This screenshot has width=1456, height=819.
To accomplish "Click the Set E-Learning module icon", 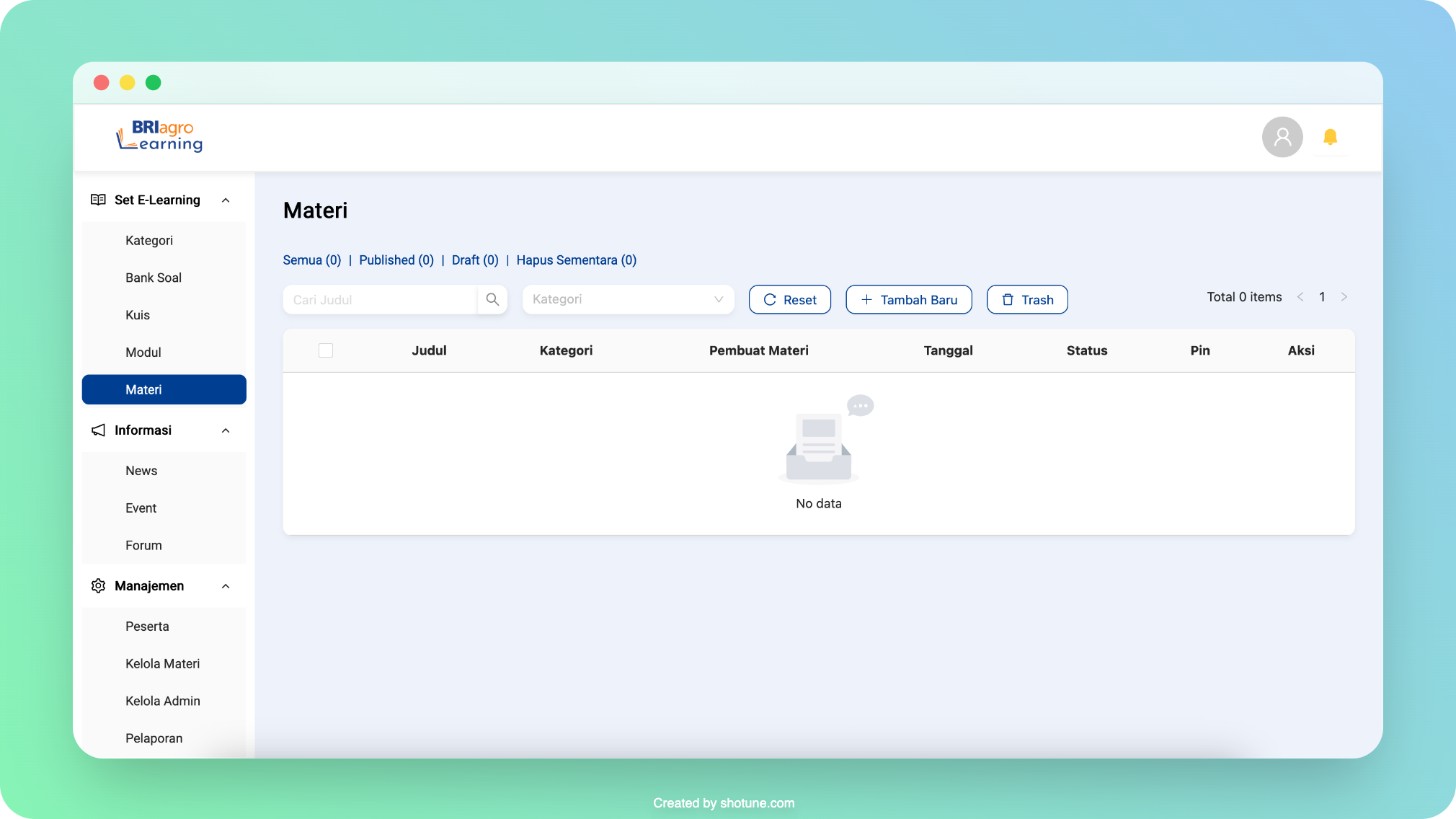I will tap(98, 200).
